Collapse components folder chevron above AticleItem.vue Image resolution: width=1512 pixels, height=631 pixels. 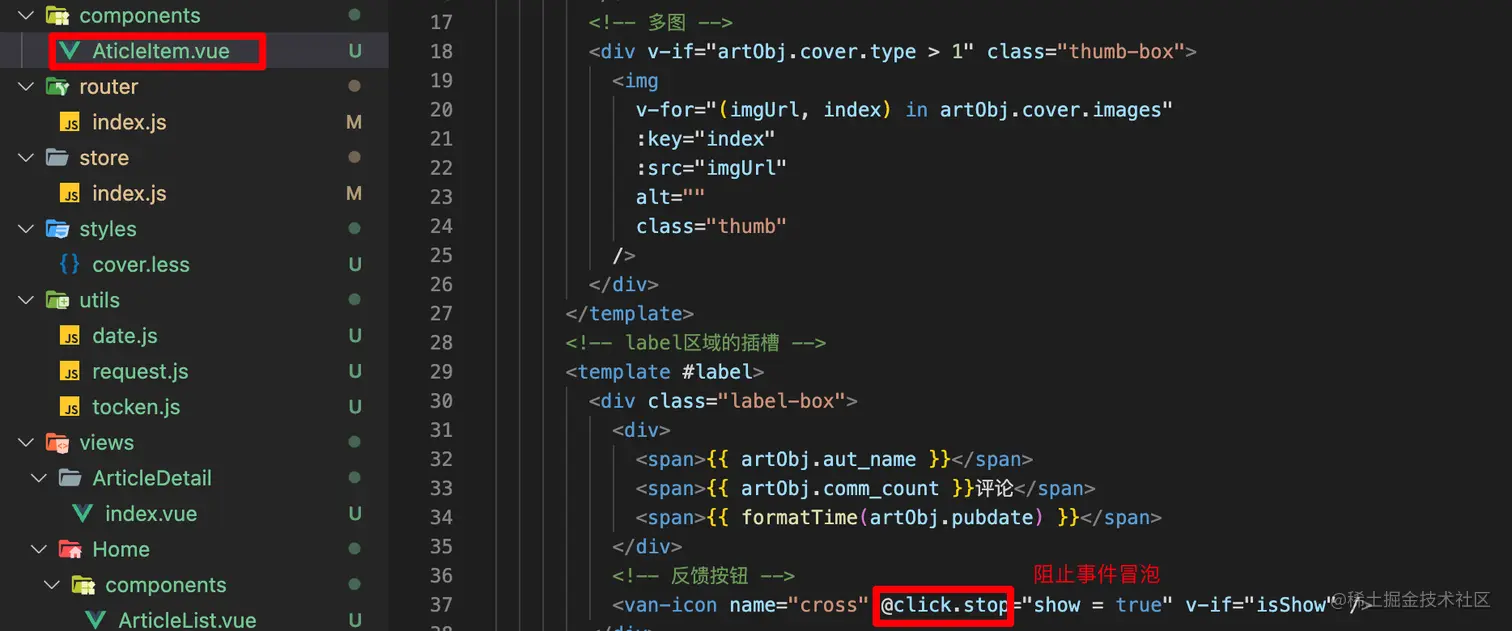27,15
